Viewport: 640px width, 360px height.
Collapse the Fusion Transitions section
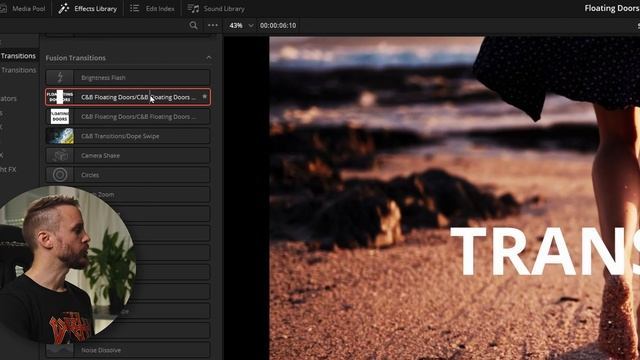click(x=209, y=58)
